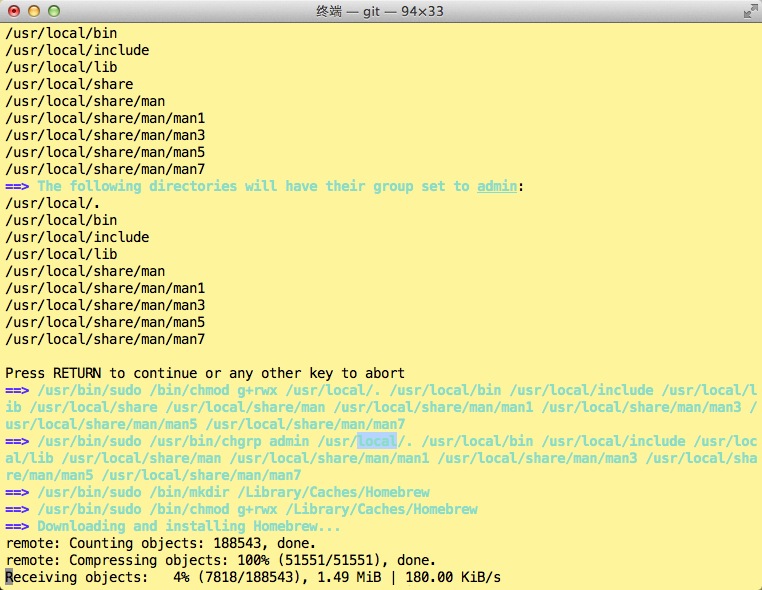This screenshot has height=590, width=762.
Task: Click the cursor block at 'Receiving objects' line
Action: [x=9, y=577]
